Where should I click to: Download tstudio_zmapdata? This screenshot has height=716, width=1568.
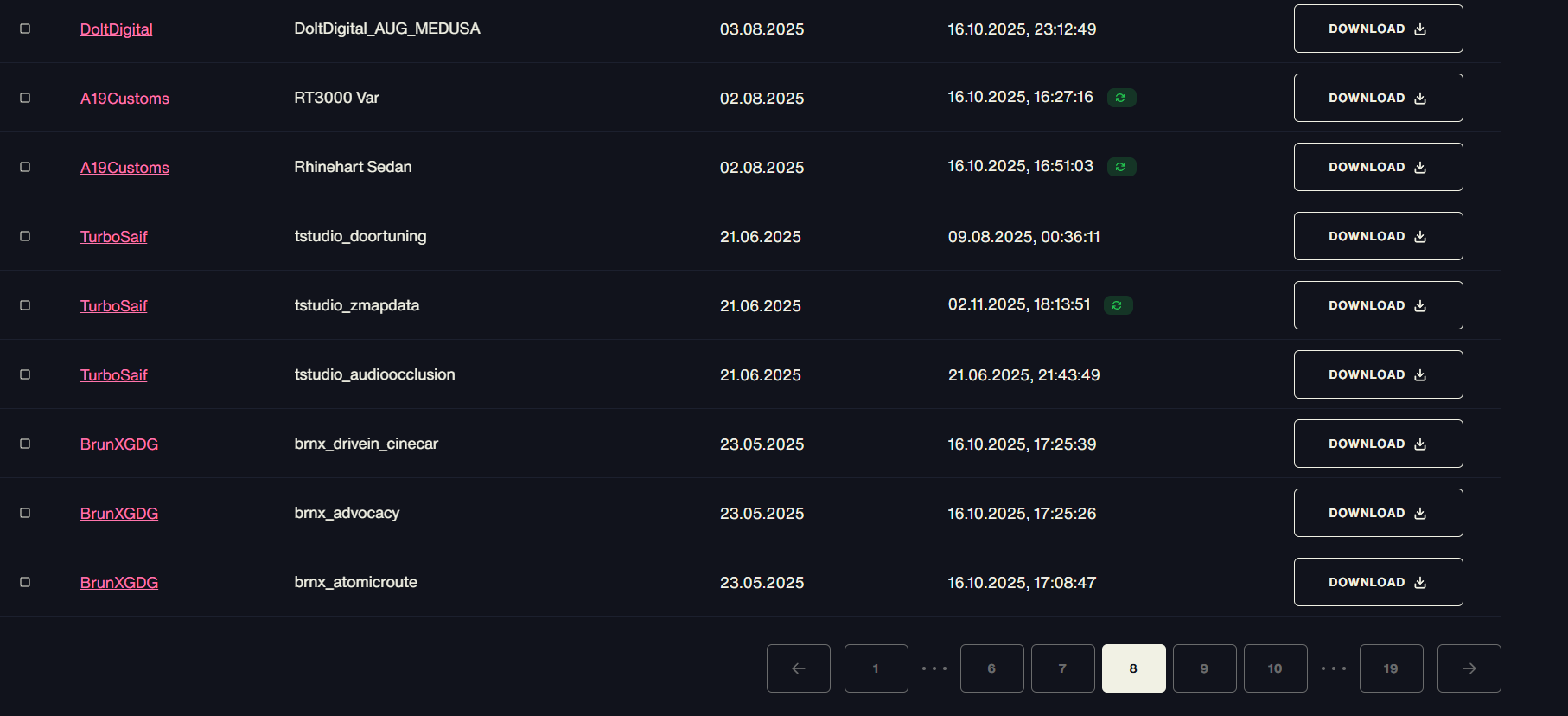tap(1378, 305)
